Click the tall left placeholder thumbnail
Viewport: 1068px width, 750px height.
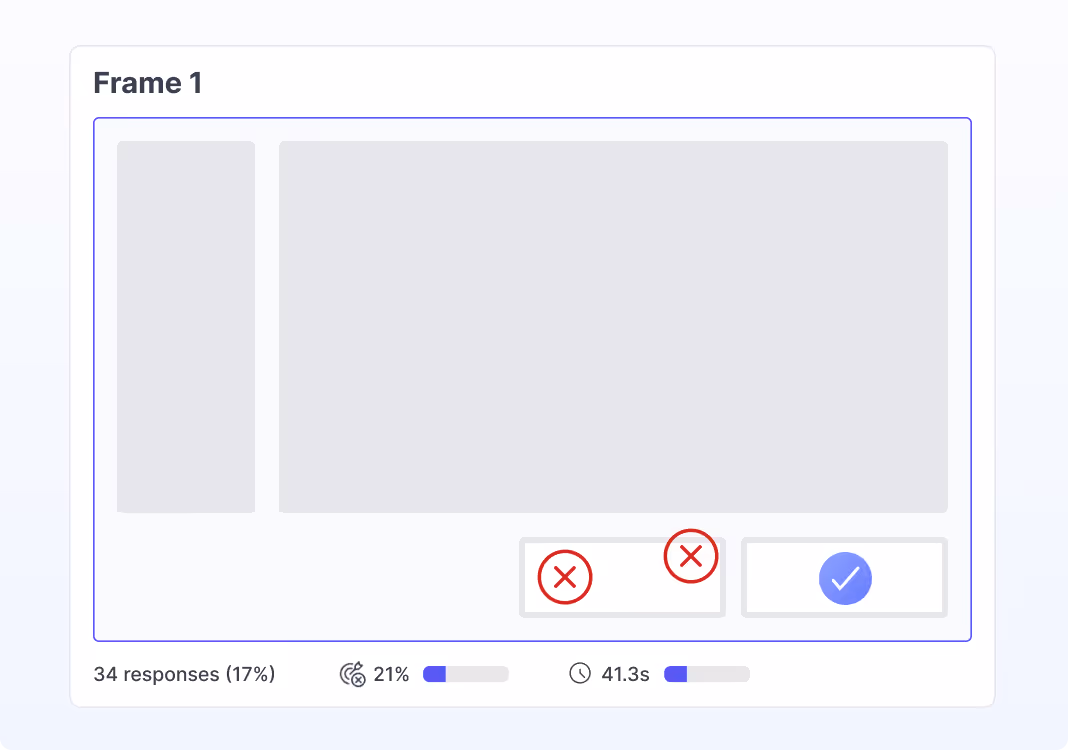pyautogui.click(x=185, y=325)
